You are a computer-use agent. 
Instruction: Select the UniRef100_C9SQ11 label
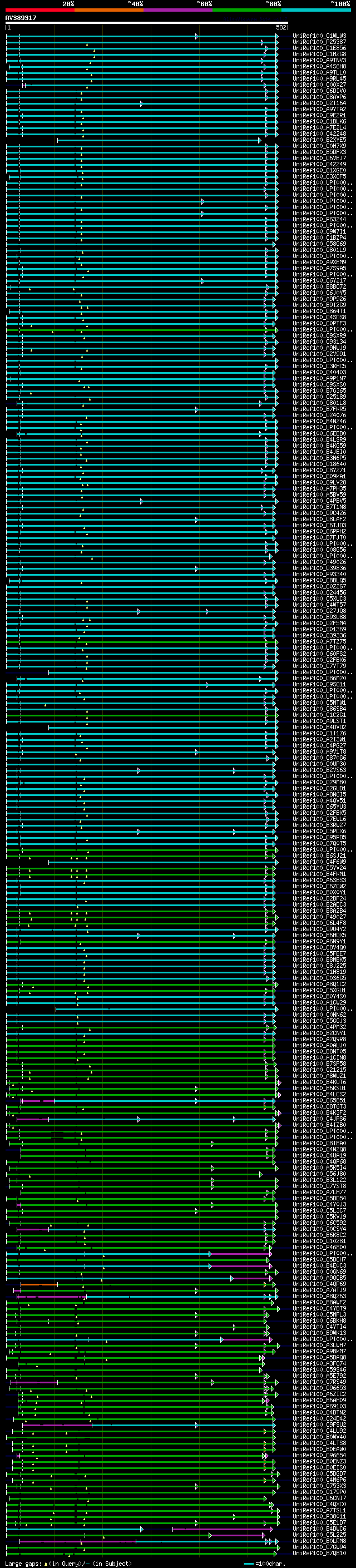pos(319,685)
